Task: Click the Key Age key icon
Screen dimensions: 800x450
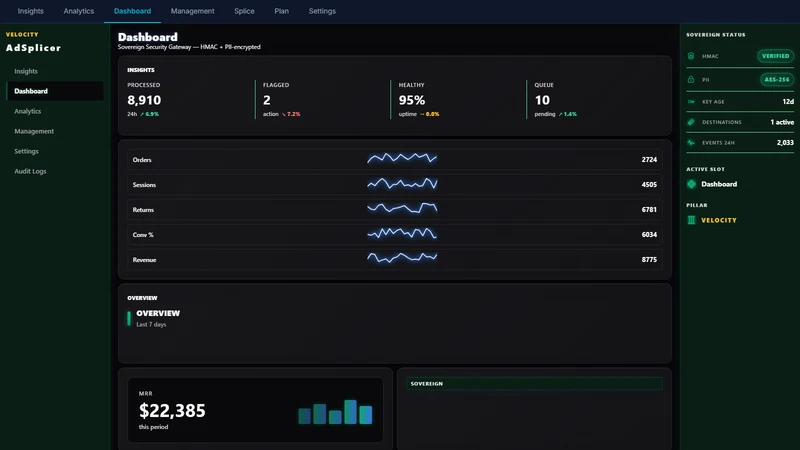Action: point(691,102)
